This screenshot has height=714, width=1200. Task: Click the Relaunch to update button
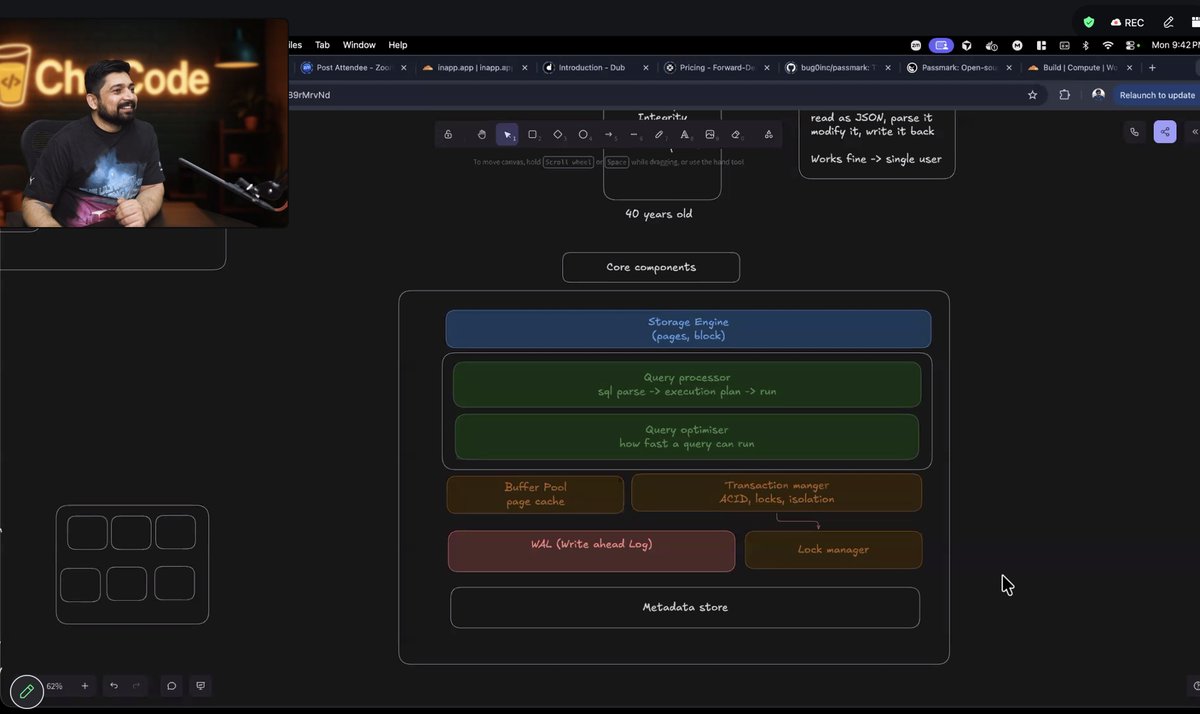click(x=1157, y=94)
